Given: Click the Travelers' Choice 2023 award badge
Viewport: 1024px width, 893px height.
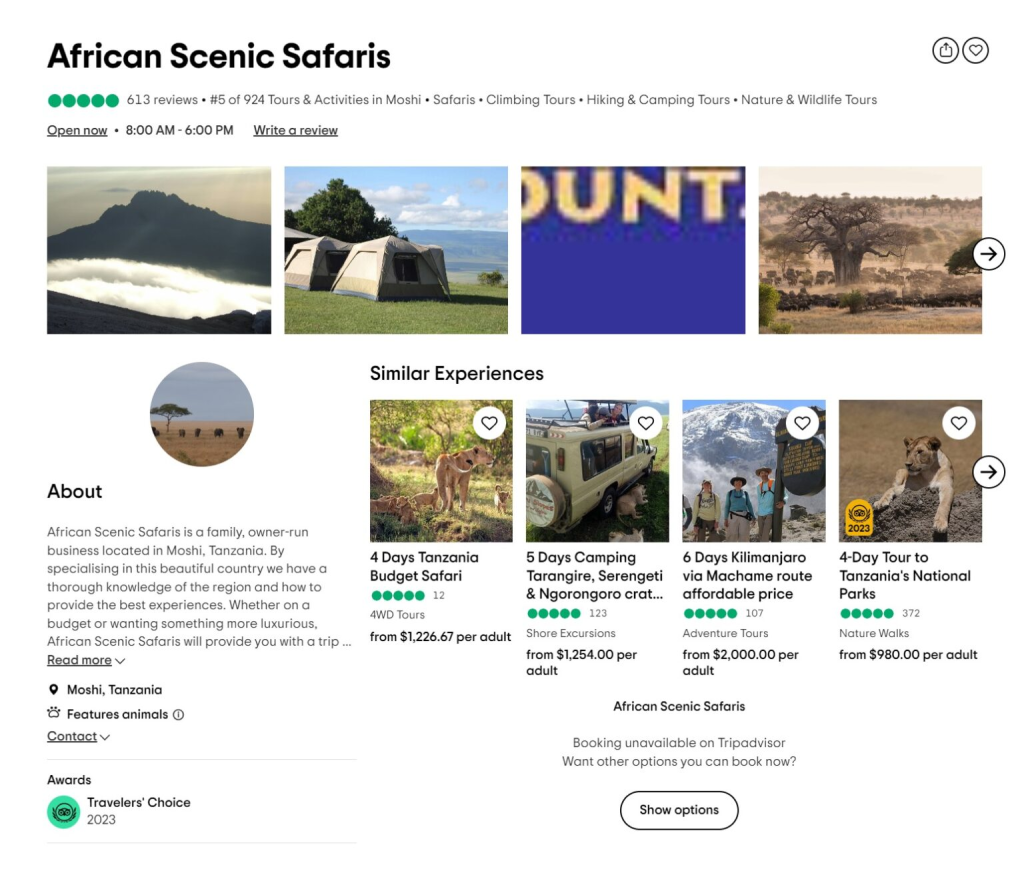Looking at the screenshot, I should [63, 812].
